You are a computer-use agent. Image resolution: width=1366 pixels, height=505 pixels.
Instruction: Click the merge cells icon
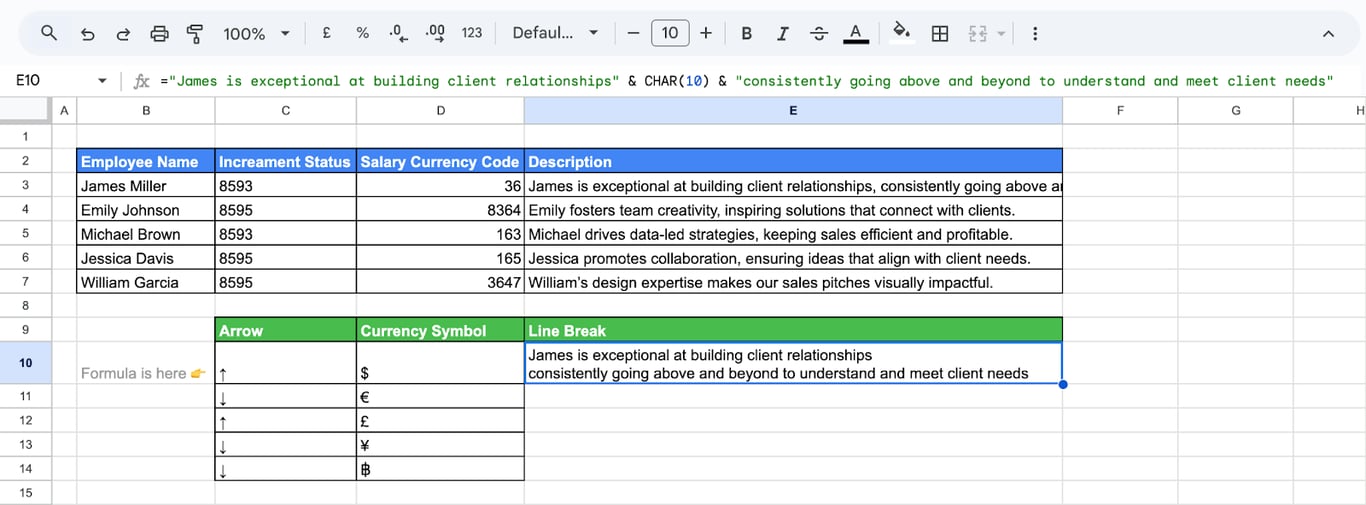click(978, 33)
